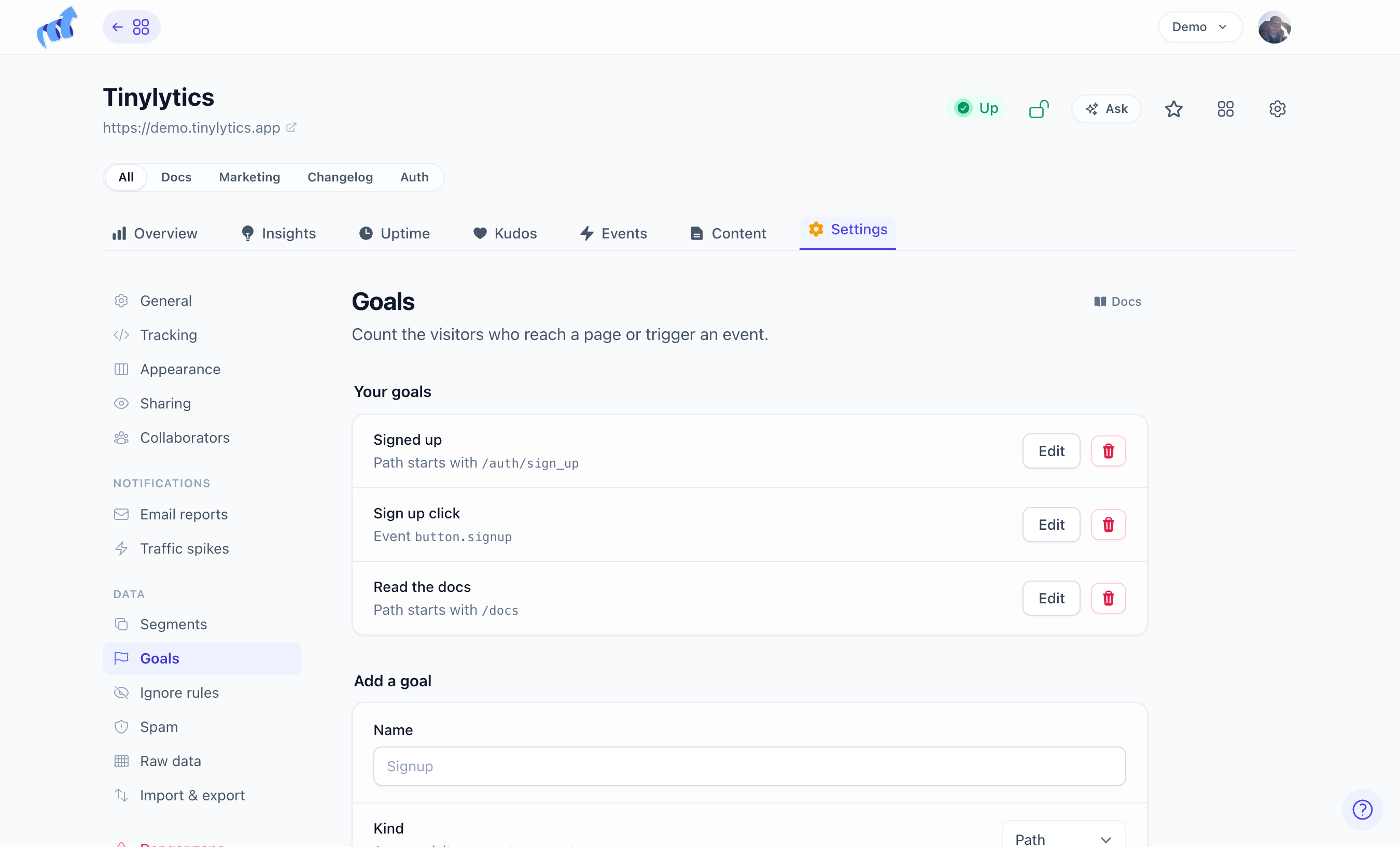Open Segments in the sidebar
The width and height of the screenshot is (1400, 847).
coord(202,624)
